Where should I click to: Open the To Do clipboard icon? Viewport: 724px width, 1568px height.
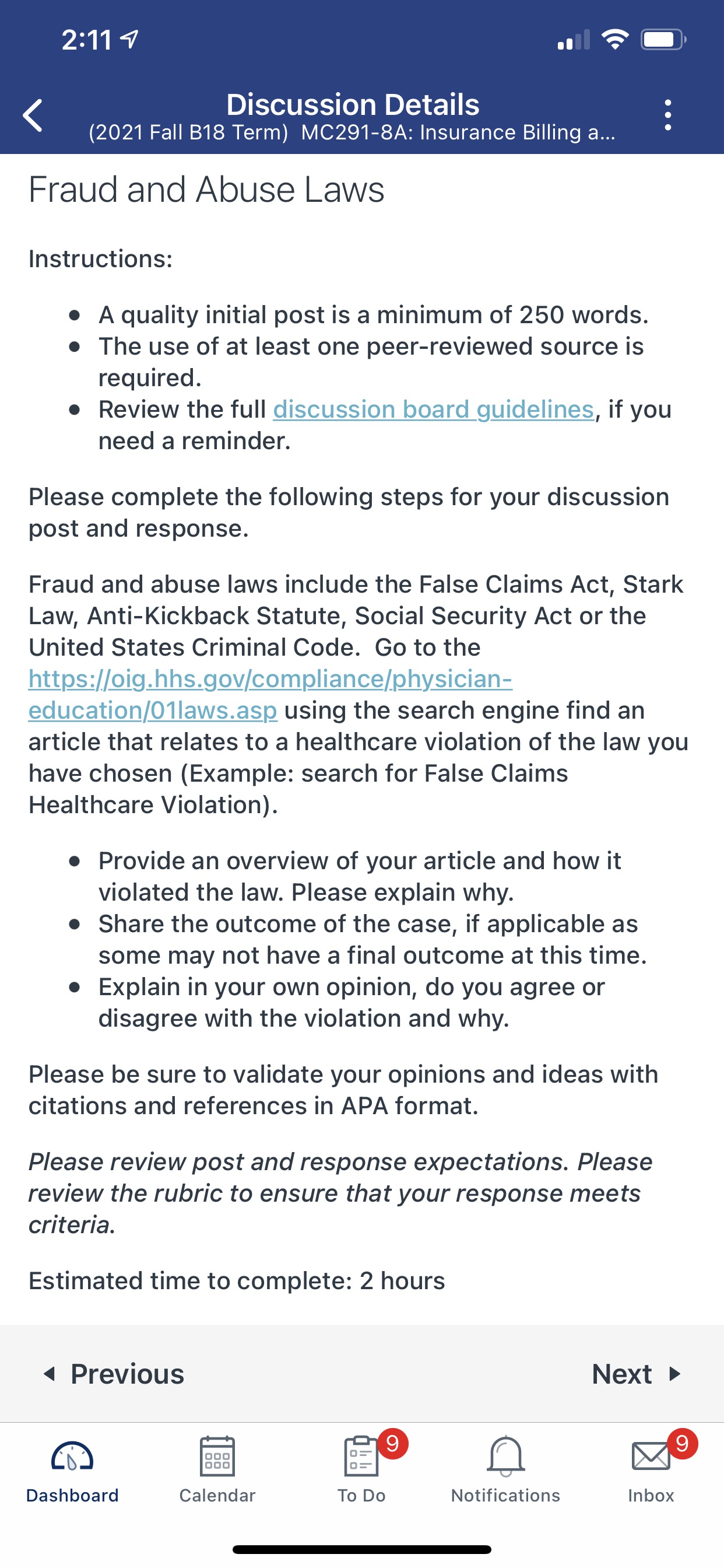coord(361,1456)
